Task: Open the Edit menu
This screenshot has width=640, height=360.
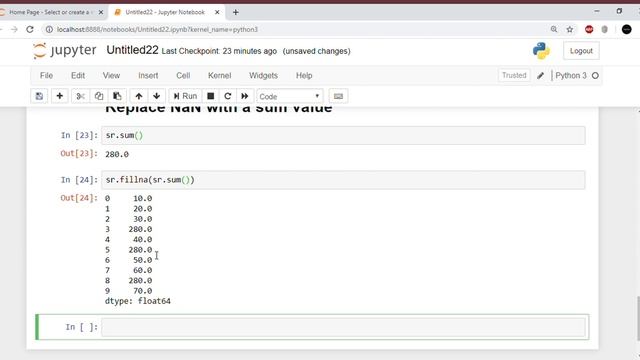Action: pyautogui.click(x=78, y=76)
